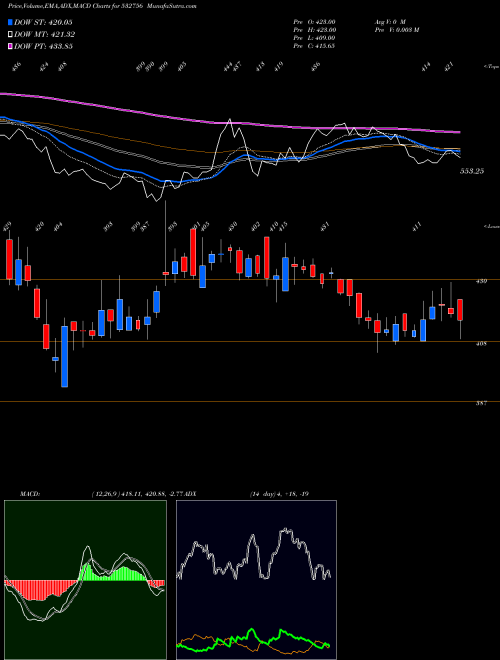Open the green MACD histogram chart

[x=85, y=580]
